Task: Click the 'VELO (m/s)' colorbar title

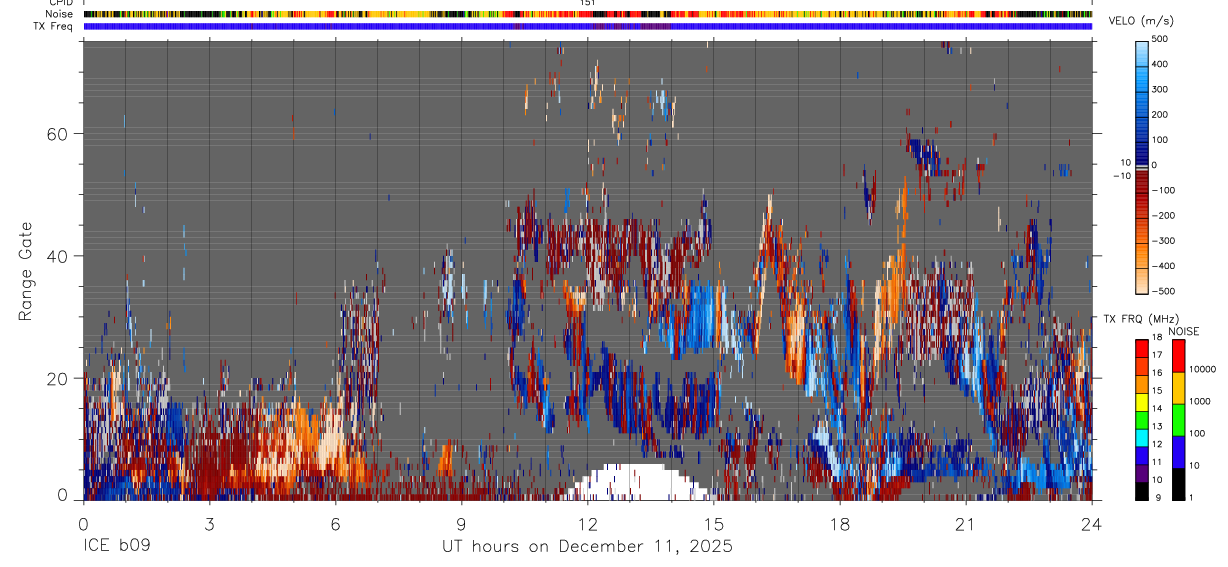Action: [x=1140, y=22]
